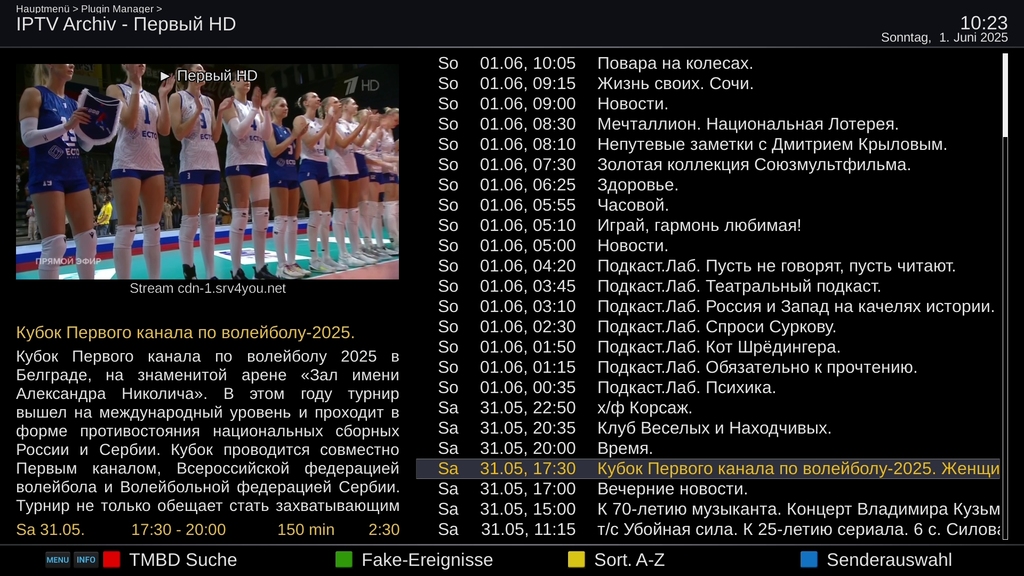Viewport: 1024px width, 576px height.
Task: Click the MENU key icon
Action: click(57, 560)
